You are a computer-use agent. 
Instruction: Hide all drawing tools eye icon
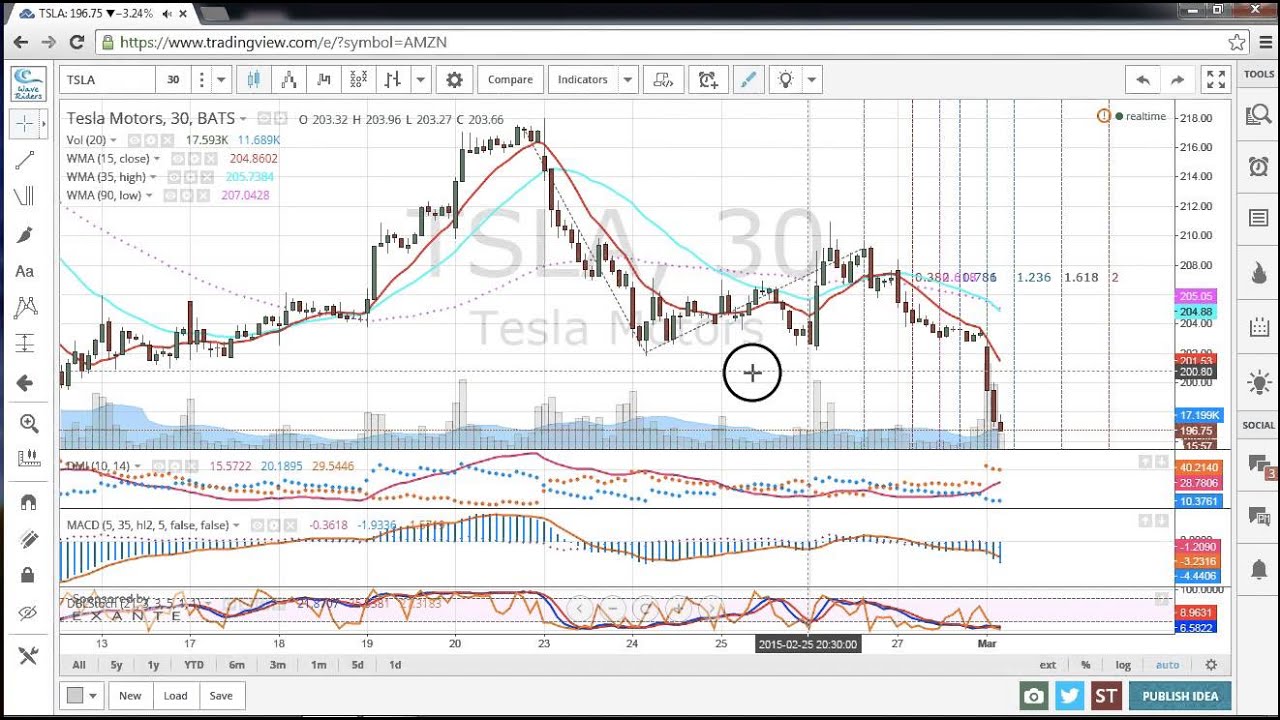point(28,613)
